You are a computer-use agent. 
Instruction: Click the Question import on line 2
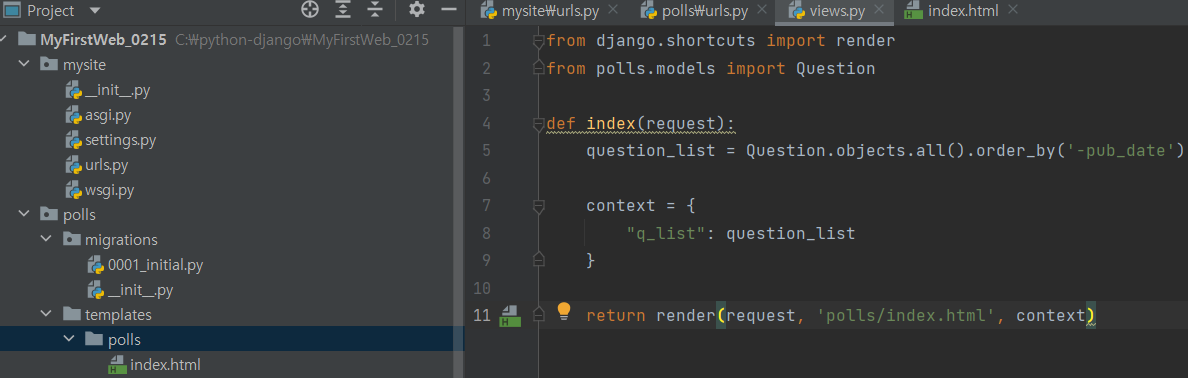point(836,68)
